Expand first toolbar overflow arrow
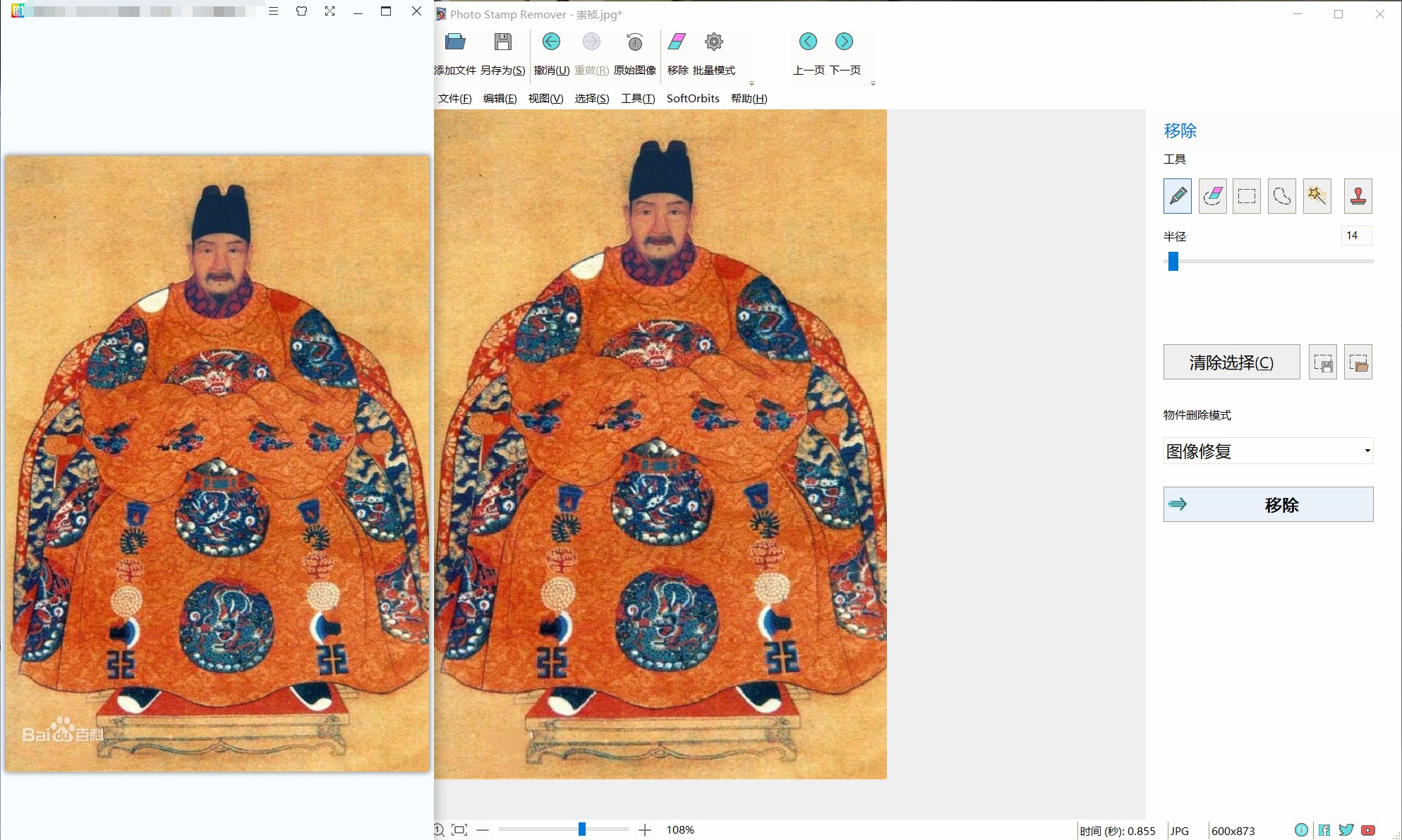Image resolution: width=1402 pixels, height=840 pixels. [751, 83]
